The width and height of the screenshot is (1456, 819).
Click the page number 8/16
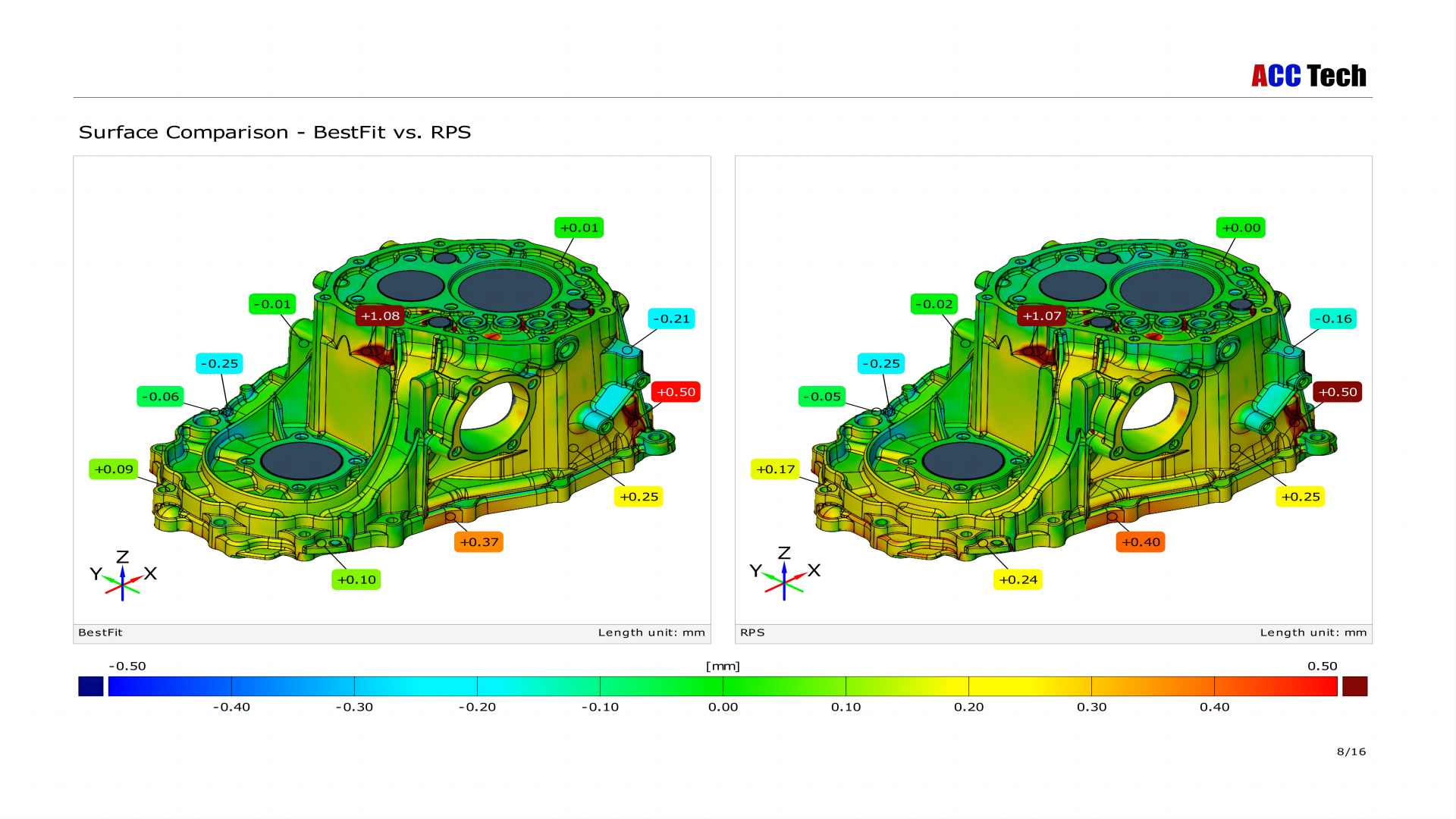click(1351, 752)
